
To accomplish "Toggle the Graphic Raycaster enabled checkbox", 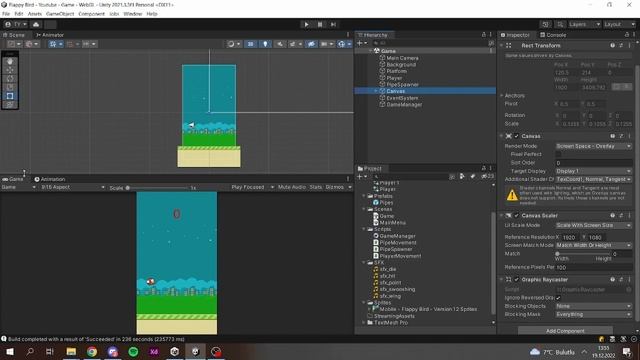I will pyautogui.click(x=516, y=280).
